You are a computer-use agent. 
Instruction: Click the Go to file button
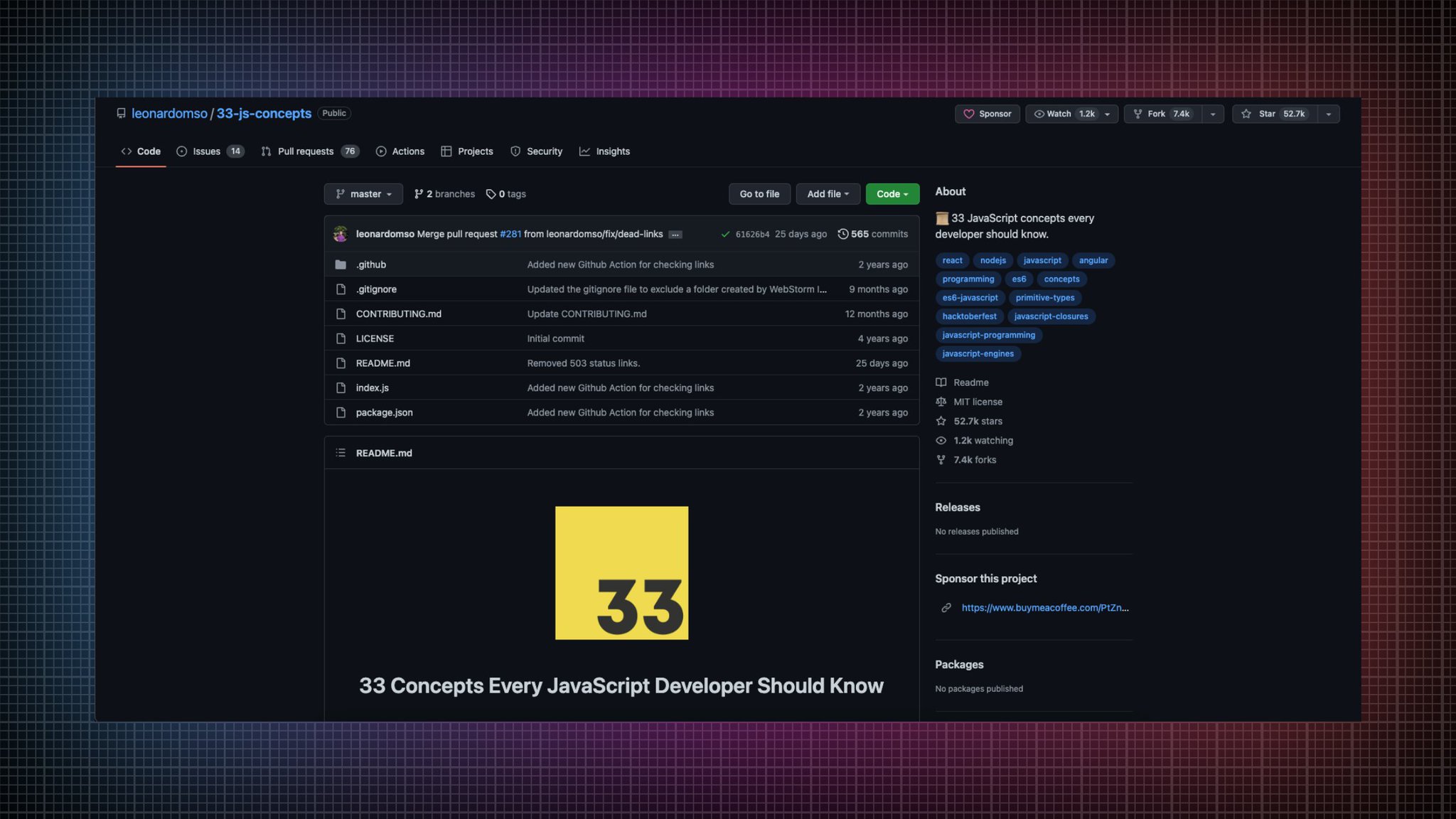click(759, 193)
